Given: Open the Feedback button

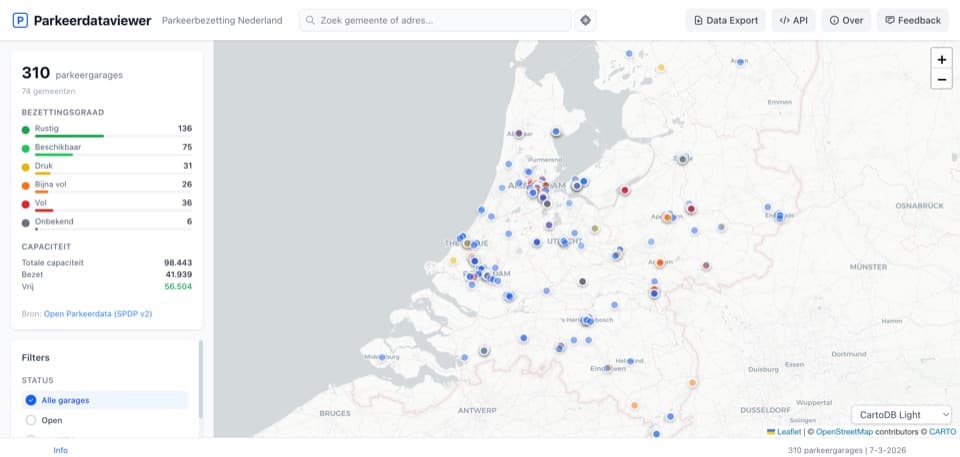Looking at the screenshot, I should pyautogui.click(x=913, y=20).
